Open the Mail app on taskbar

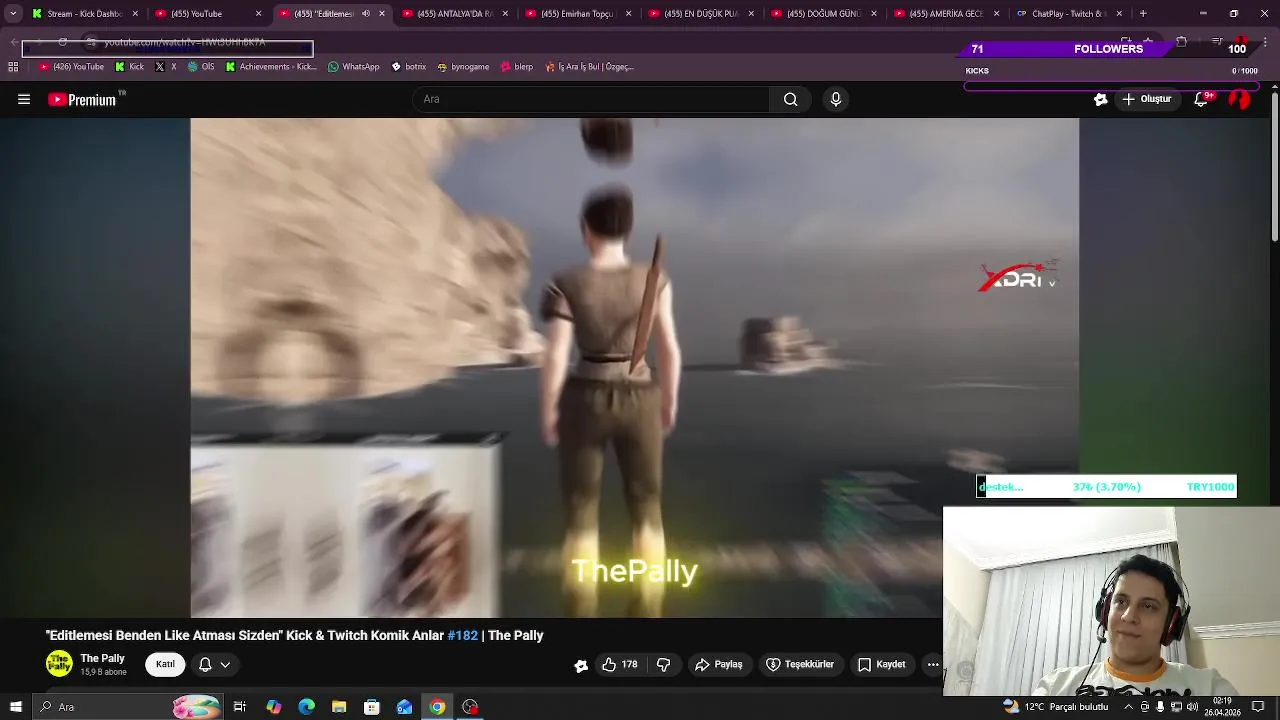(x=405, y=707)
